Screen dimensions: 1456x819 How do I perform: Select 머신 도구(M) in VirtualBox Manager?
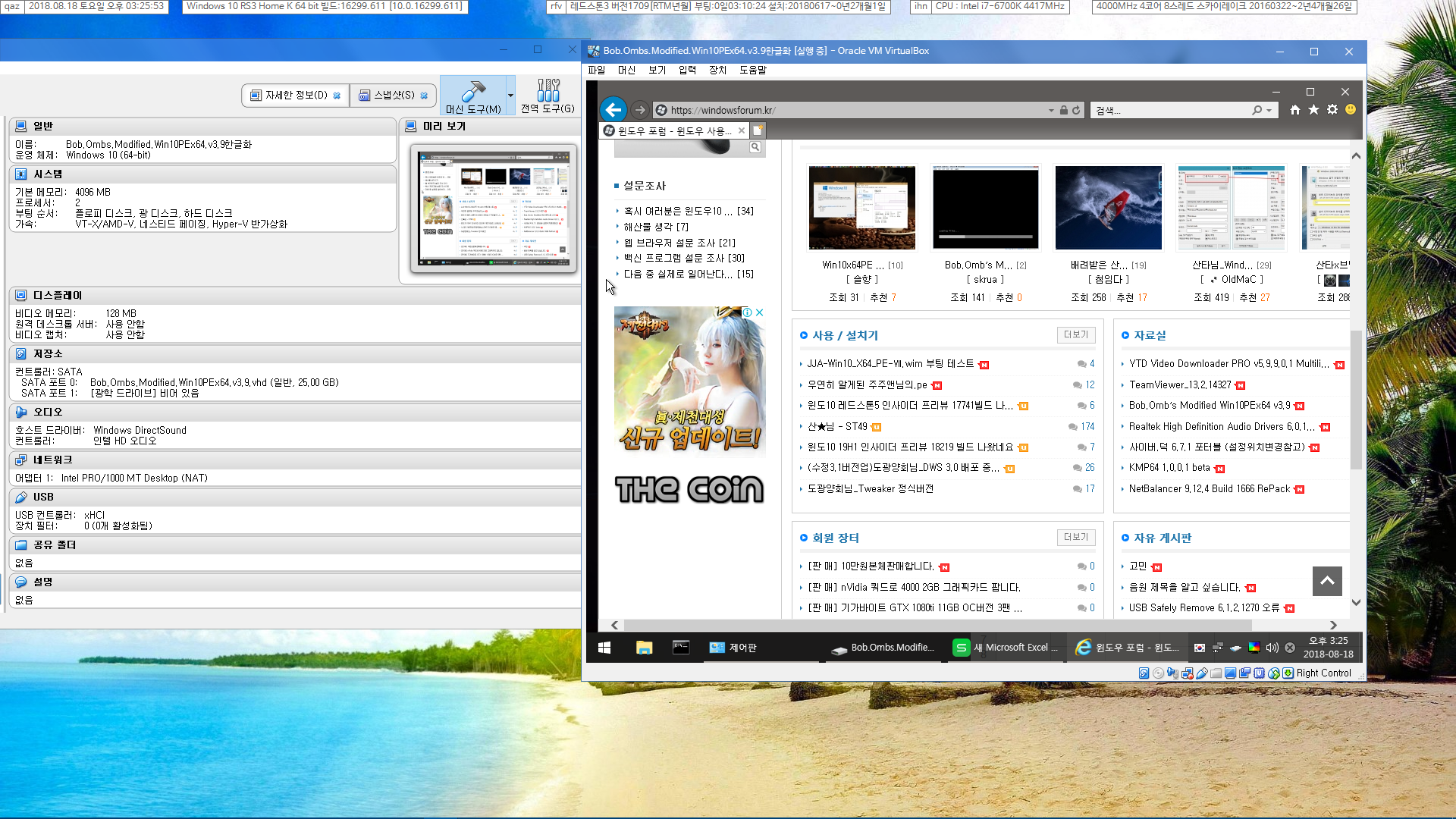pyautogui.click(x=473, y=96)
